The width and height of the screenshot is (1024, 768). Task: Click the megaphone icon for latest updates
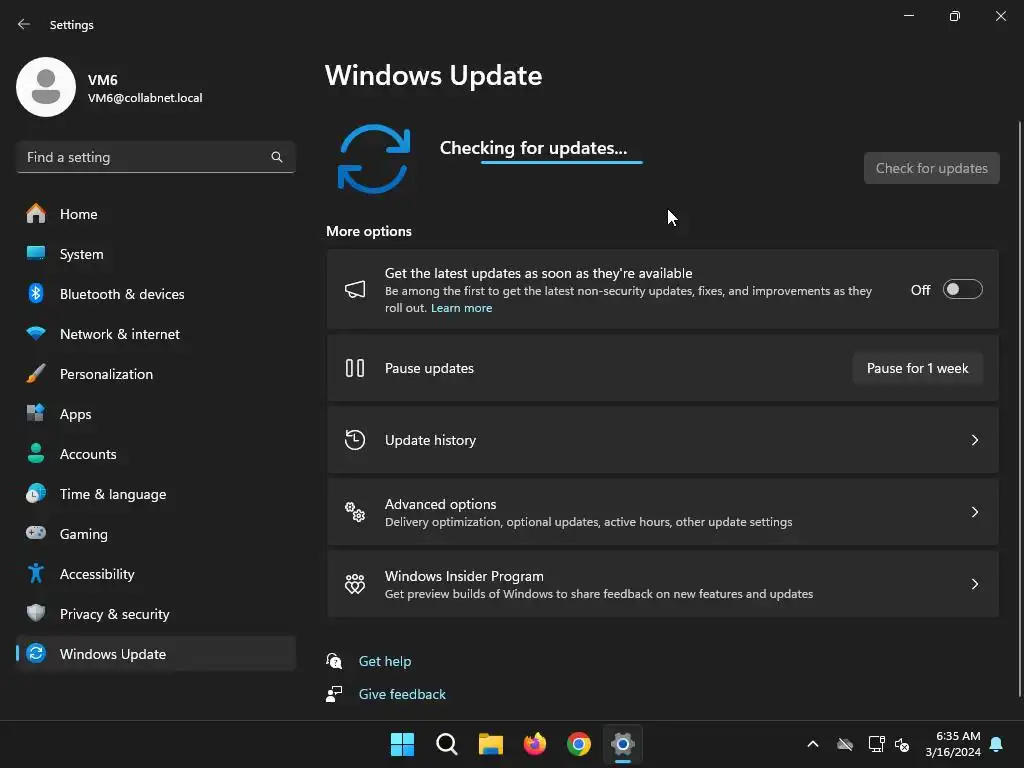coord(355,289)
